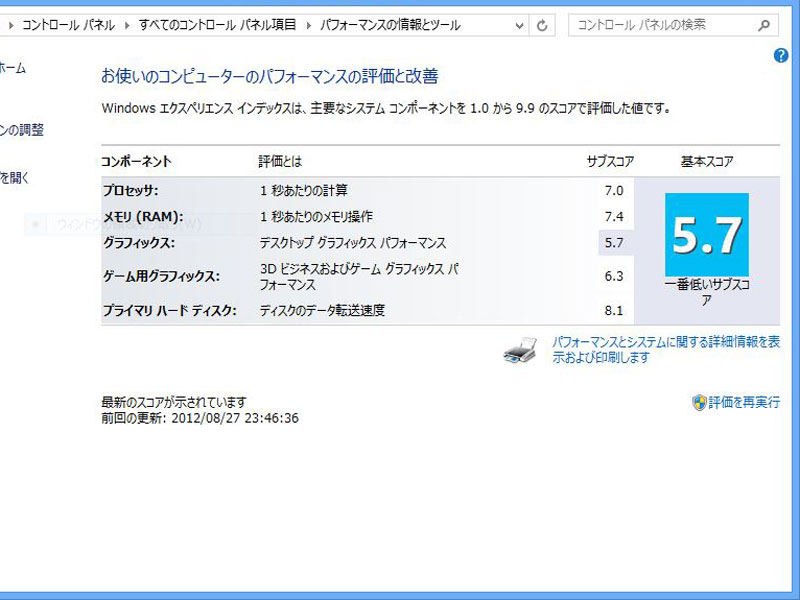Select the ゲーム用グラフィックス row label
The width and height of the screenshot is (800, 600).
pos(161,277)
